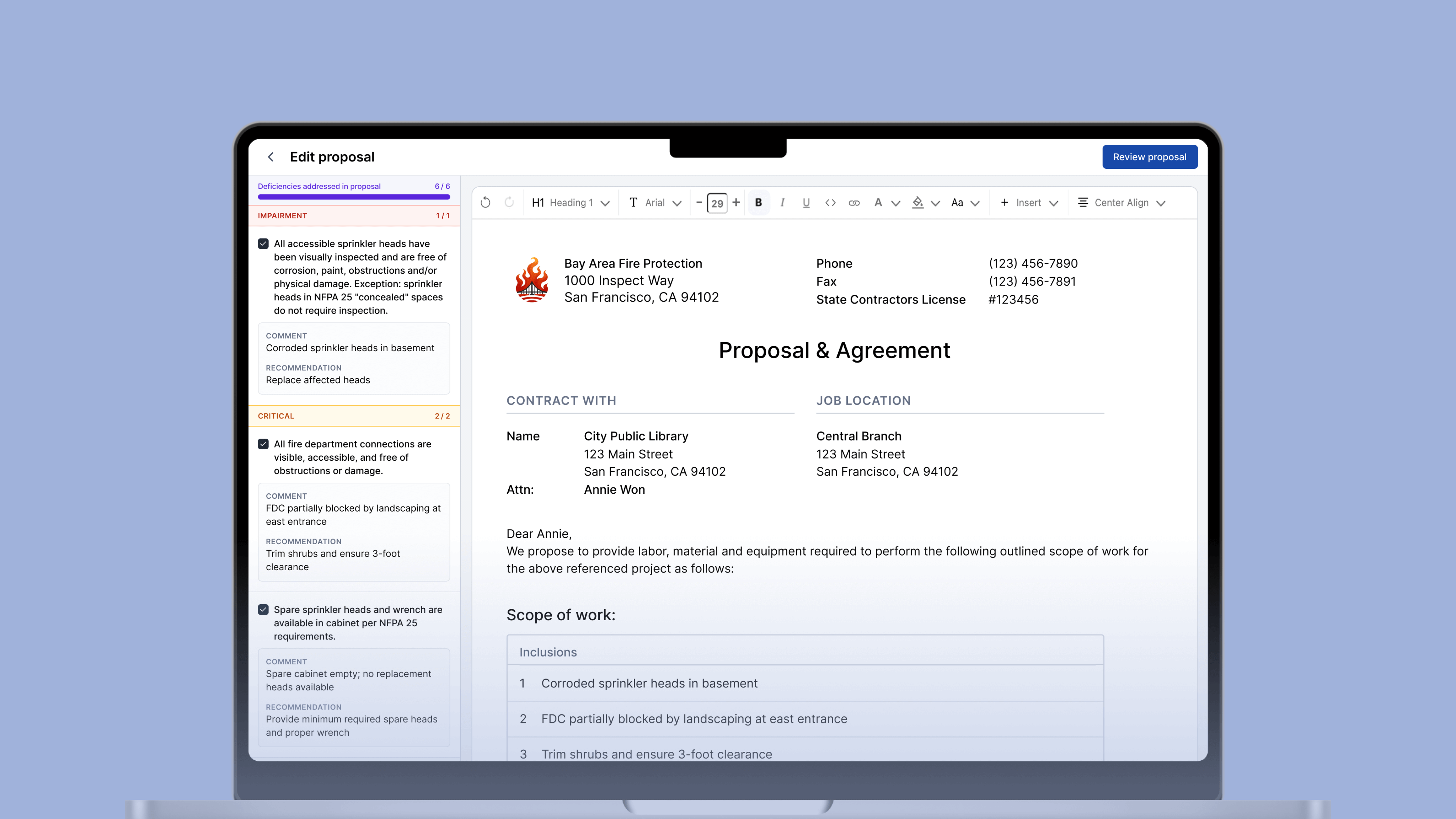Toggle bold formatting
Image resolution: width=1456 pixels, height=819 pixels.
759,202
